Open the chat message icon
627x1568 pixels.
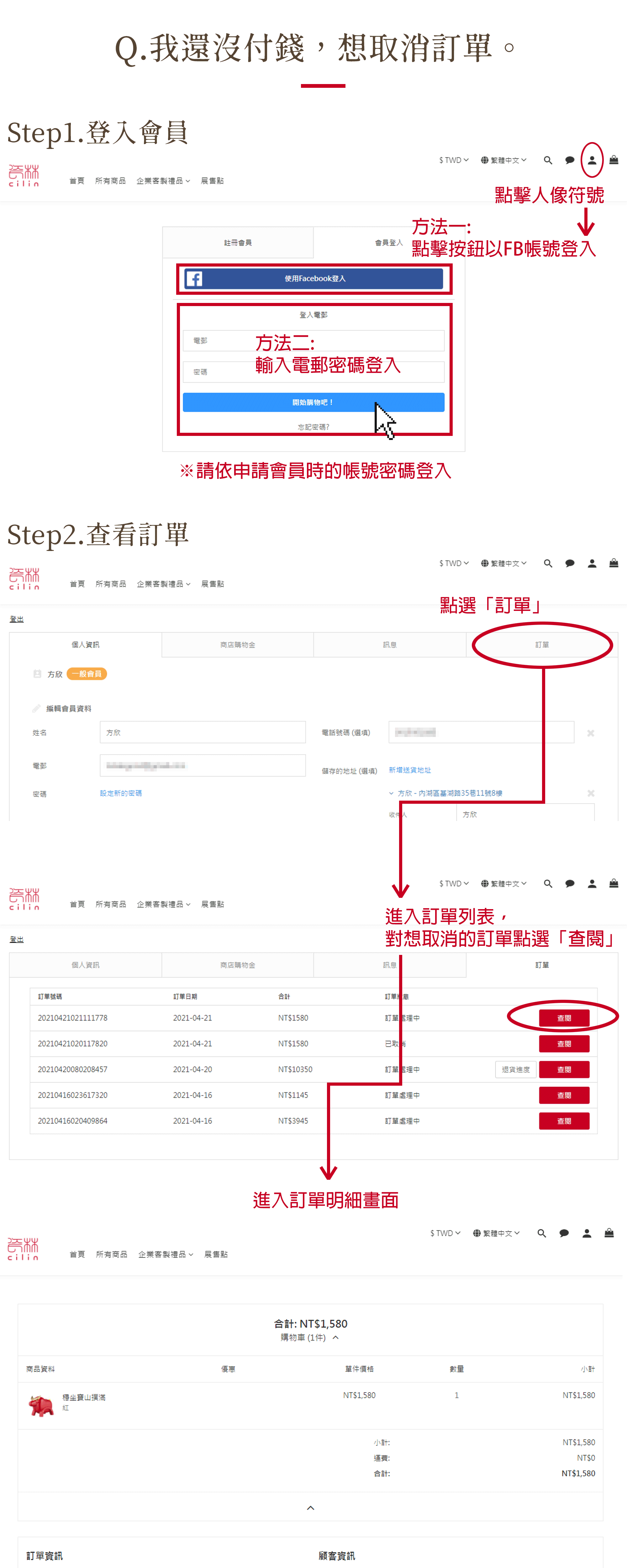[x=570, y=160]
